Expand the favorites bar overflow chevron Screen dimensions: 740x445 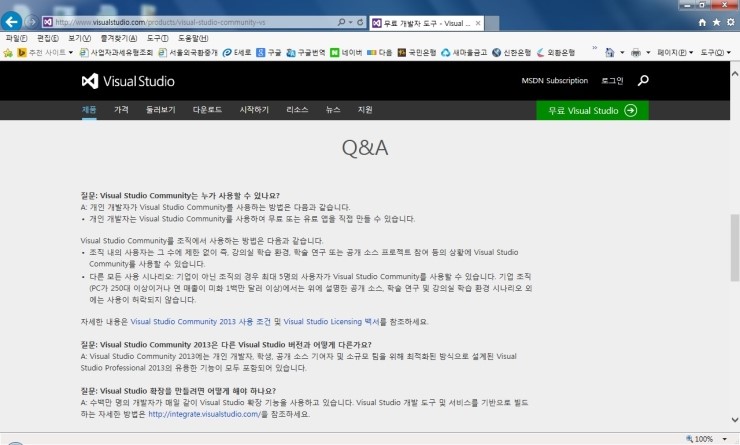tap(594, 48)
